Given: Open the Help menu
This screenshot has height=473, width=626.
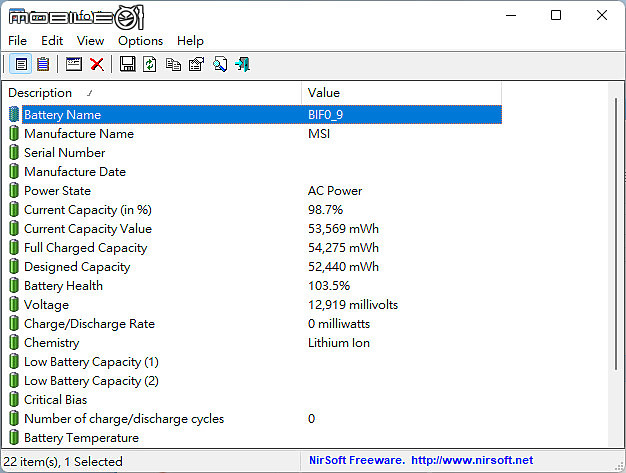Looking at the screenshot, I should (x=190, y=41).
